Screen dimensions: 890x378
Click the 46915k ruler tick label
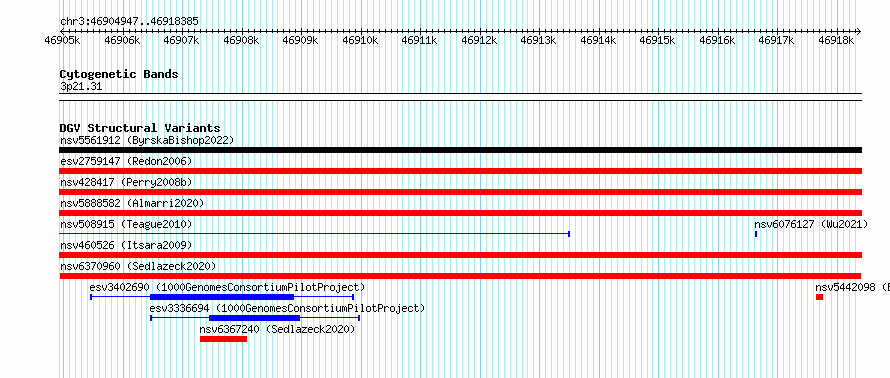click(x=657, y=40)
